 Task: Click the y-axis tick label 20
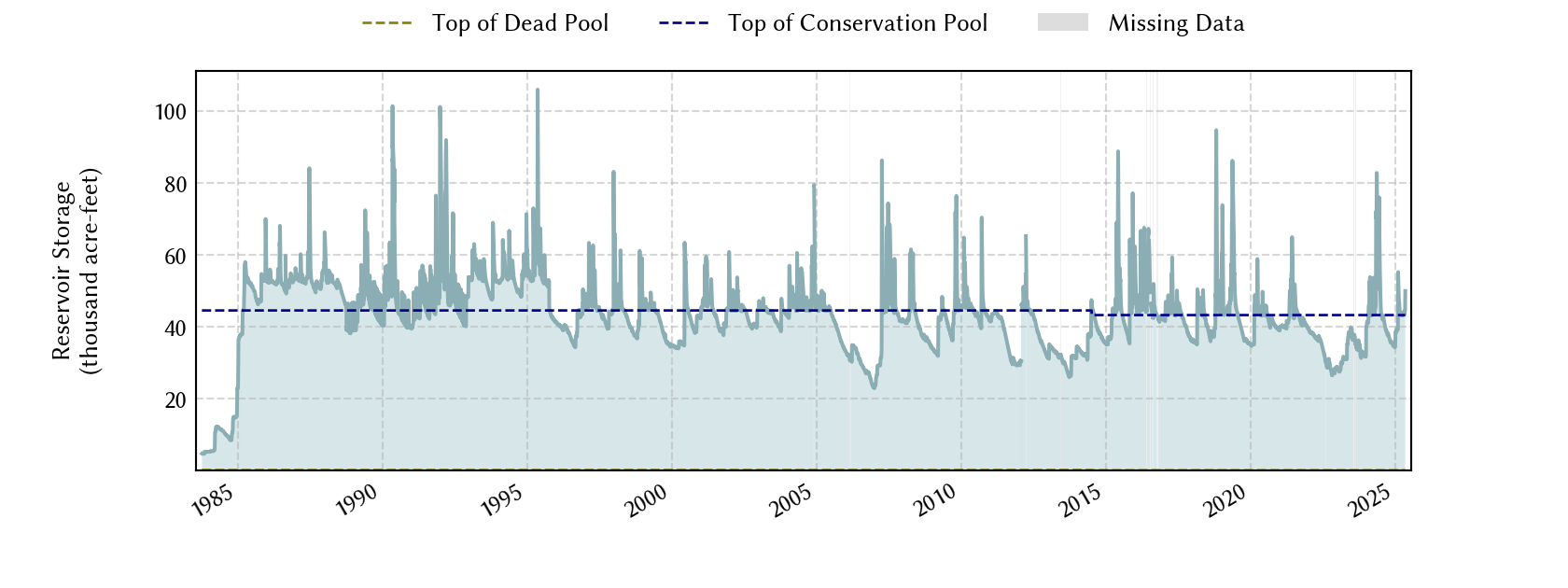click(175, 399)
